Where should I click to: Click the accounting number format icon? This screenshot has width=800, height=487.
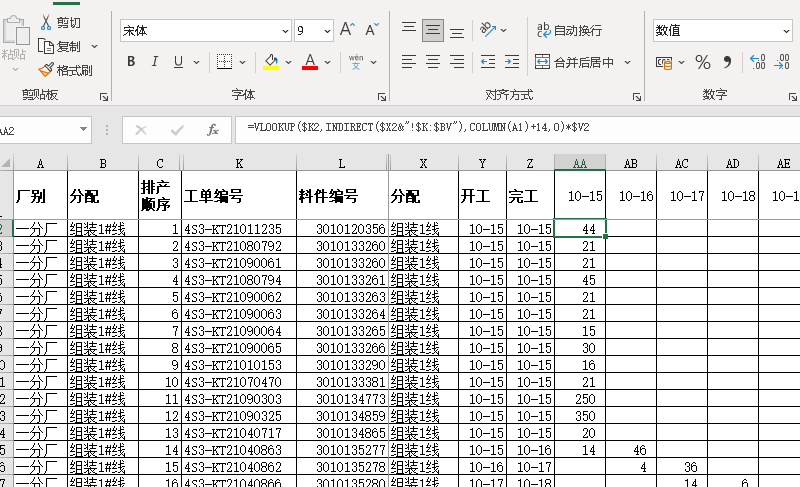664,63
